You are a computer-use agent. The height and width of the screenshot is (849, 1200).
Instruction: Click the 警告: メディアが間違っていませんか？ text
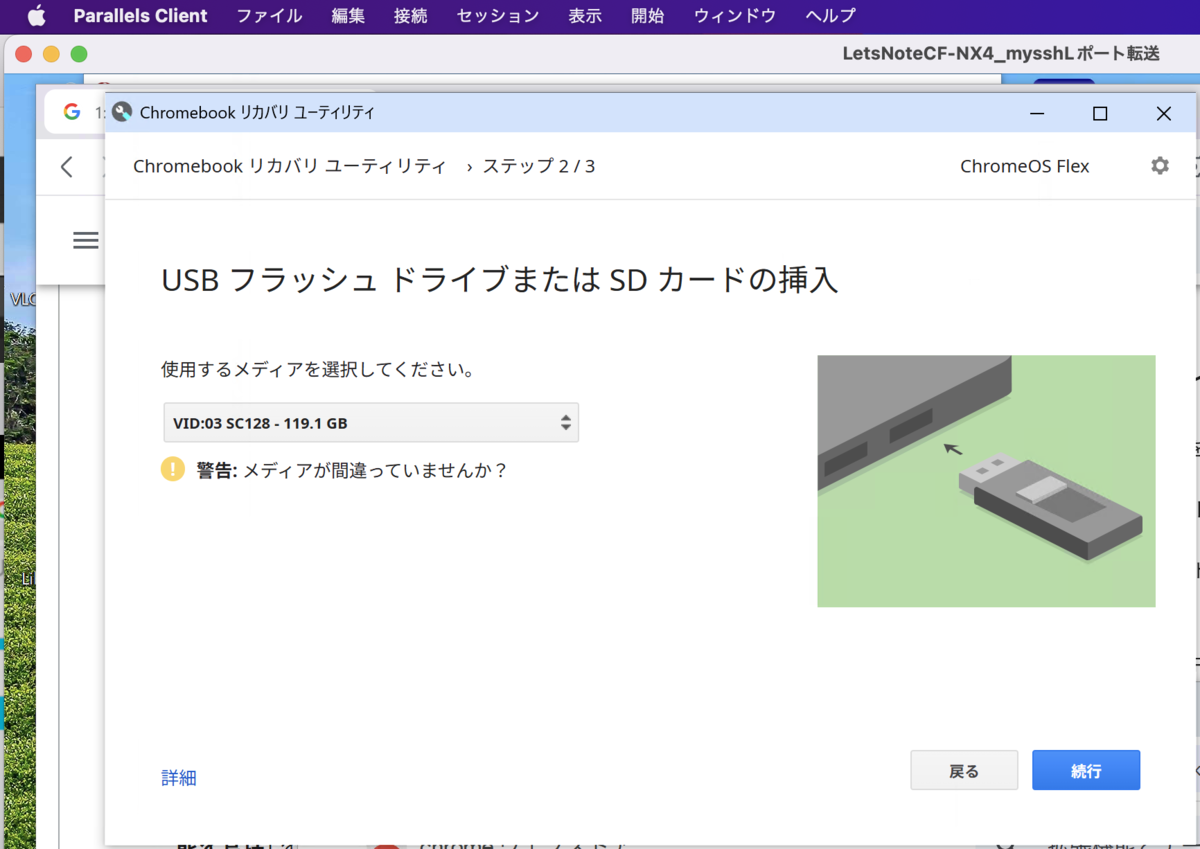click(352, 470)
